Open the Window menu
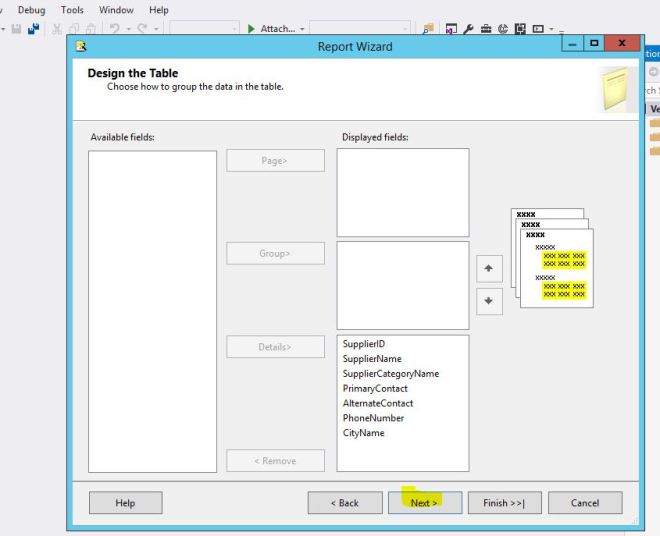660x536 pixels. (116, 10)
